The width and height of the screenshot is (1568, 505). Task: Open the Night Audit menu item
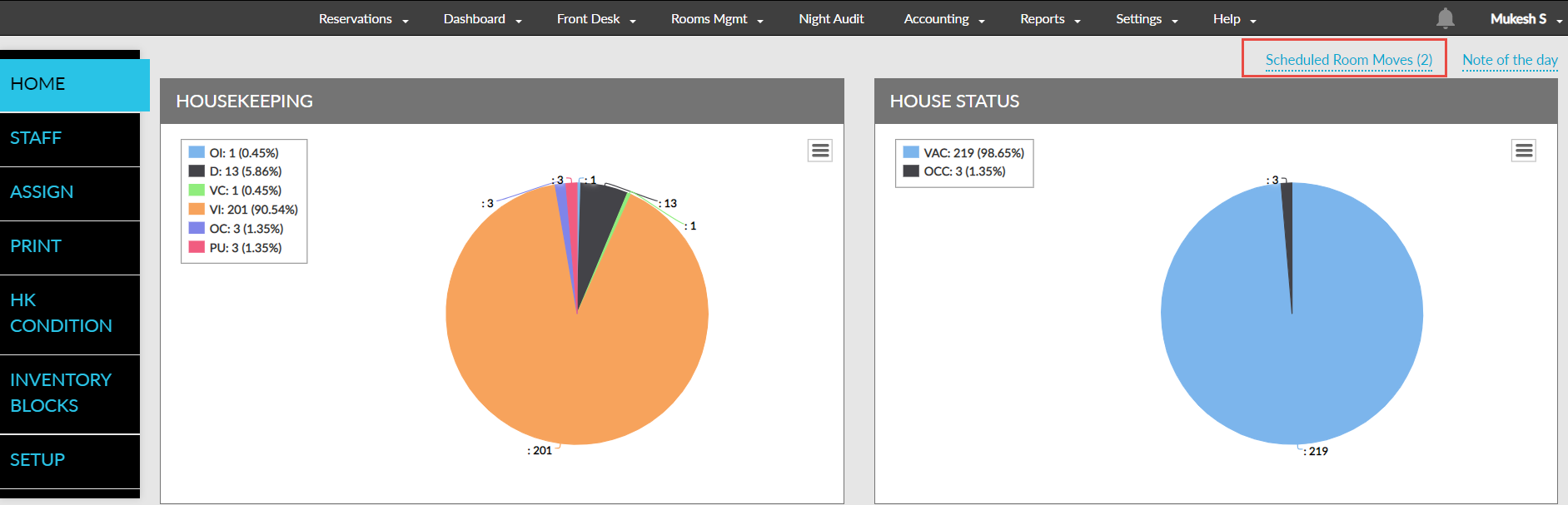pyautogui.click(x=831, y=19)
